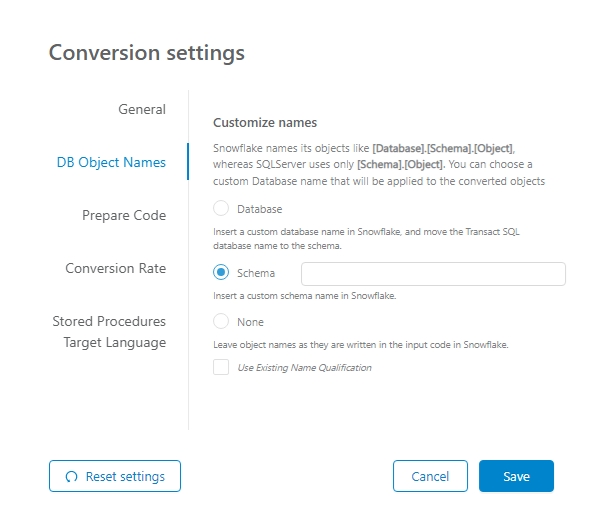Choose the Schema radio button
Image resolution: width=609 pixels, height=519 pixels.
click(221, 273)
